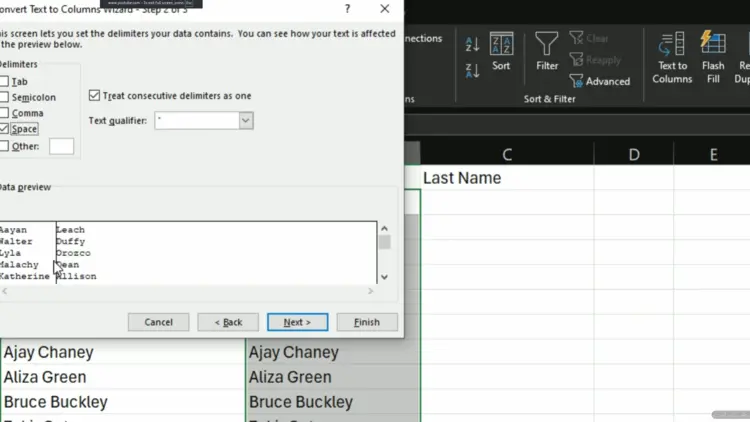Check the Semicolon delimiter box
This screenshot has width=750, height=422.
(4, 97)
